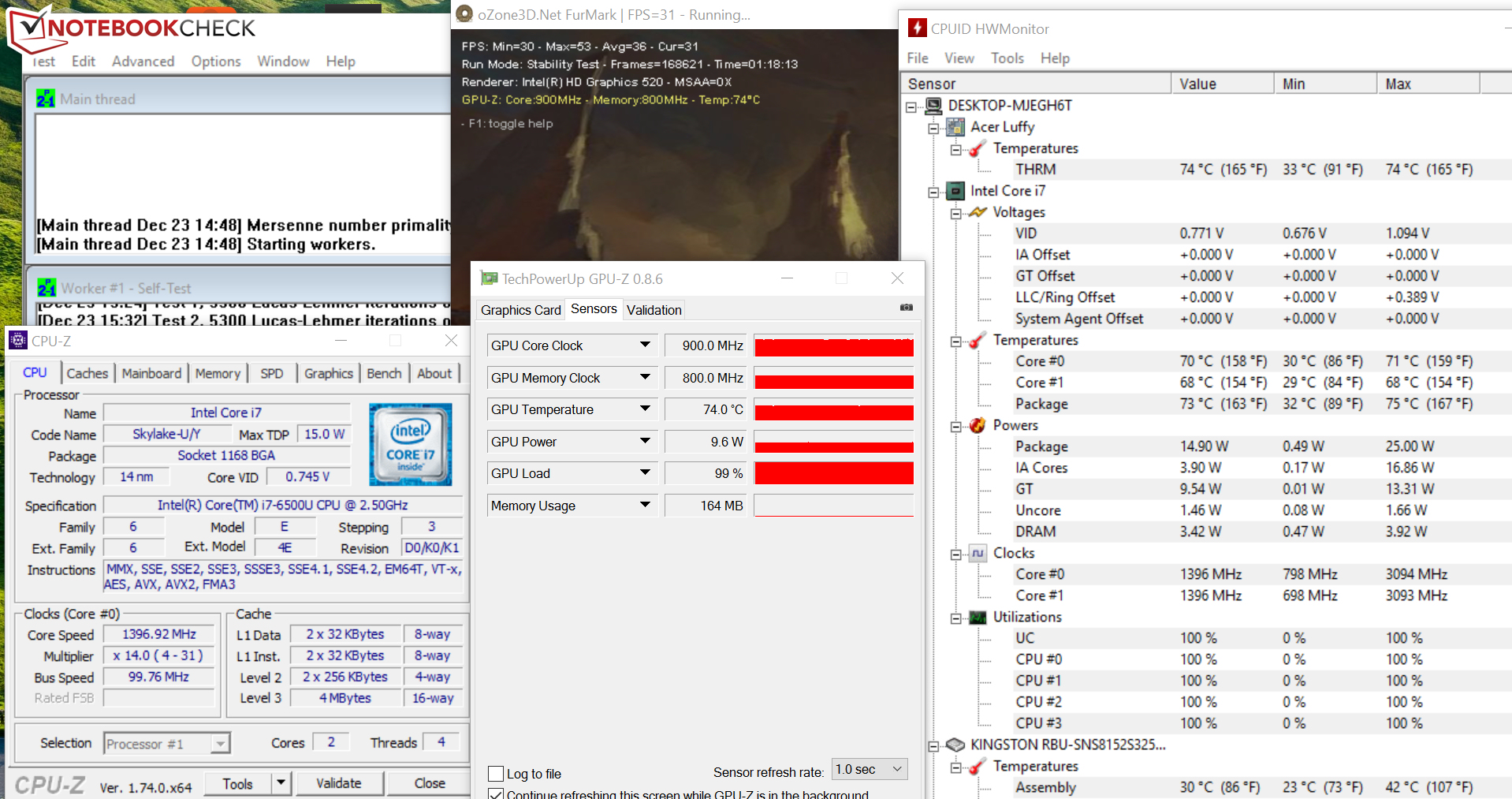Select the KINGSTON drive icon
The height and width of the screenshot is (799, 1512).
coord(955,745)
